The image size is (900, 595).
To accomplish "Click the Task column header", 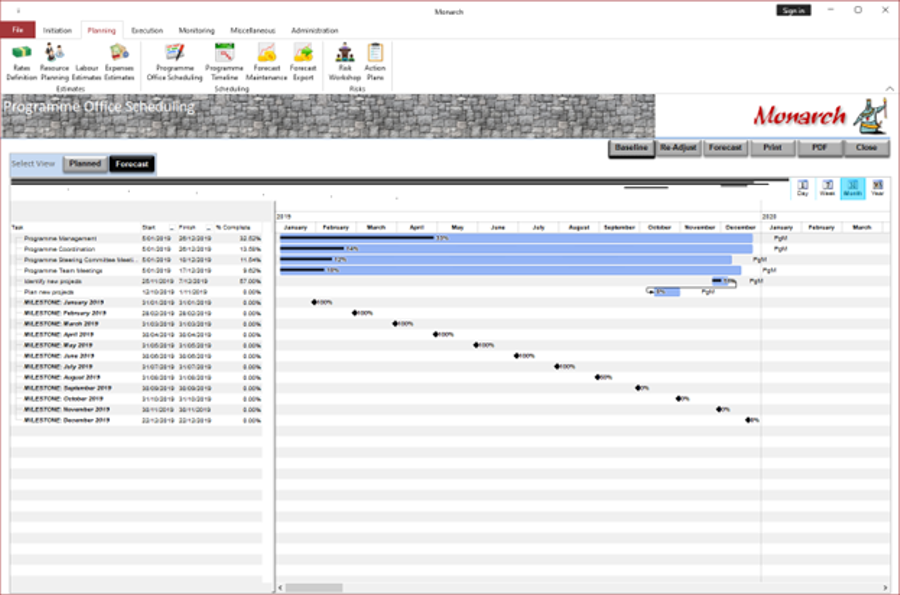I will [x=76, y=228].
